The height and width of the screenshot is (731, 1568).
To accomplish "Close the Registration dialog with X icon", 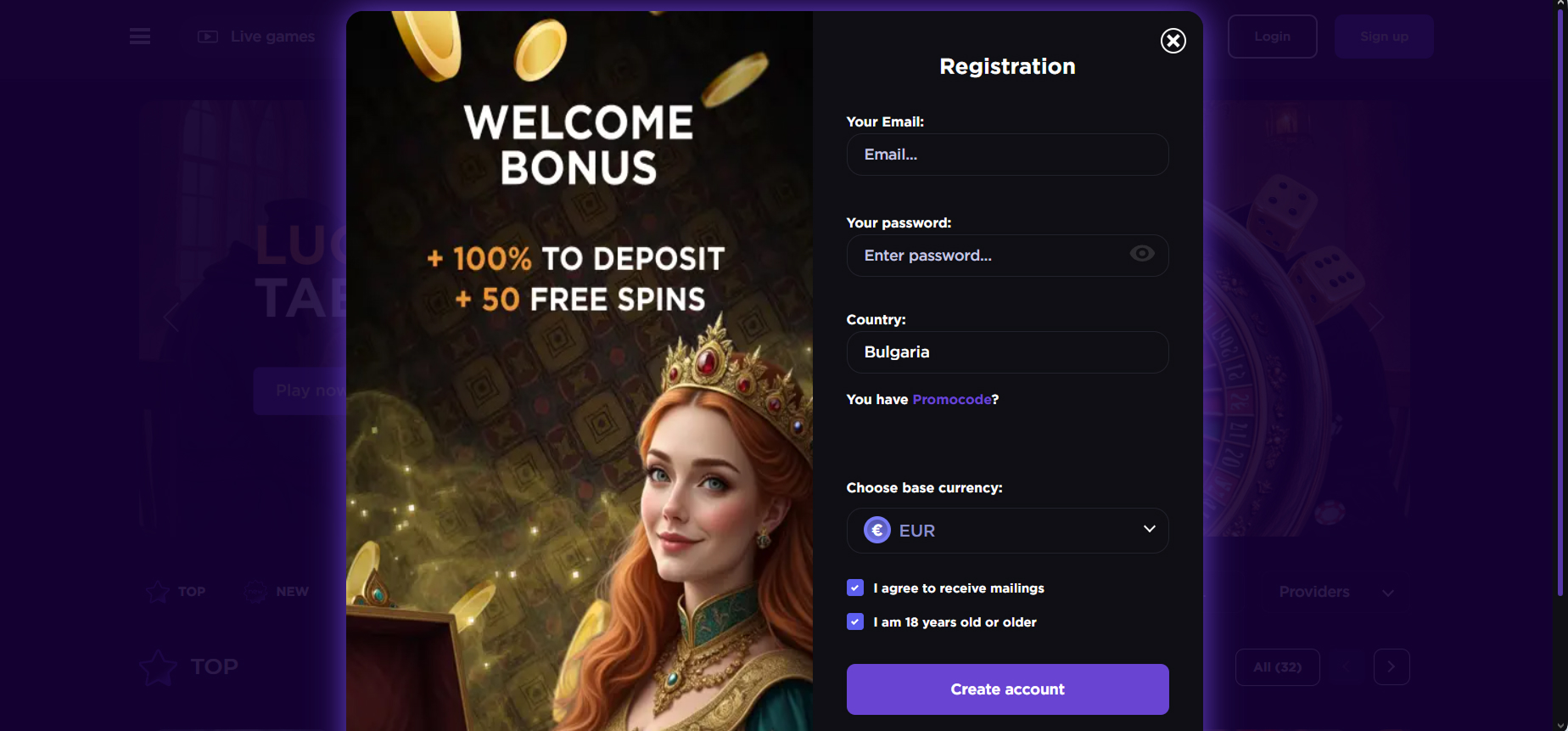I will pyautogui.click(x=1173, y=41).
